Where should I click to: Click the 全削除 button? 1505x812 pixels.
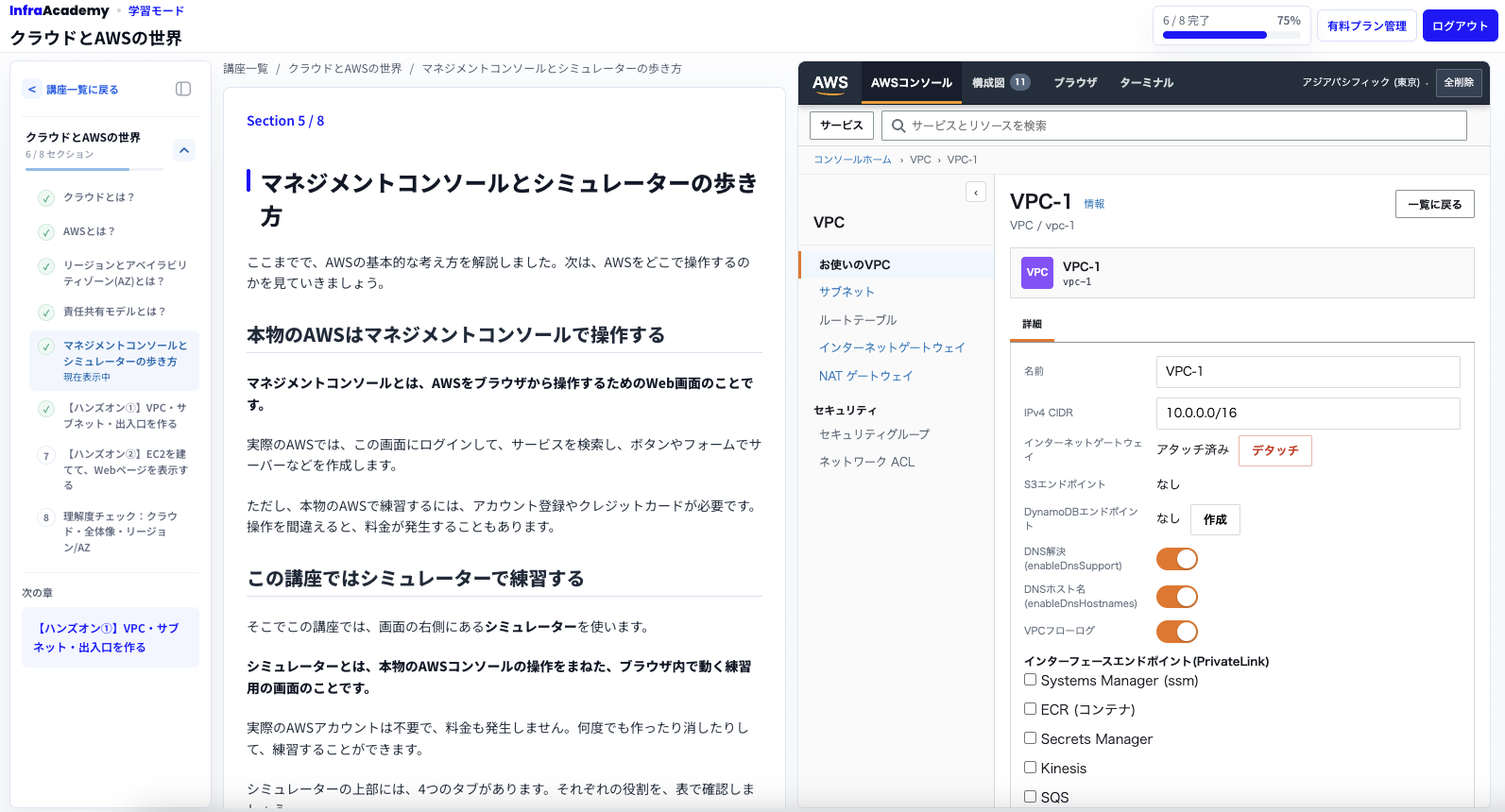point(1459,83)
